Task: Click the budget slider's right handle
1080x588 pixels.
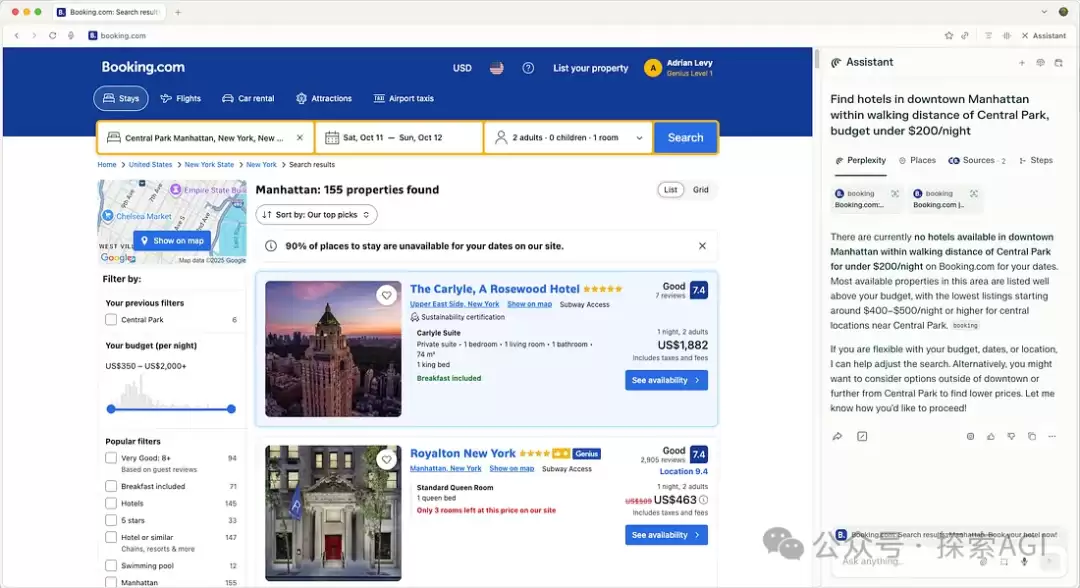Action: 231,409
